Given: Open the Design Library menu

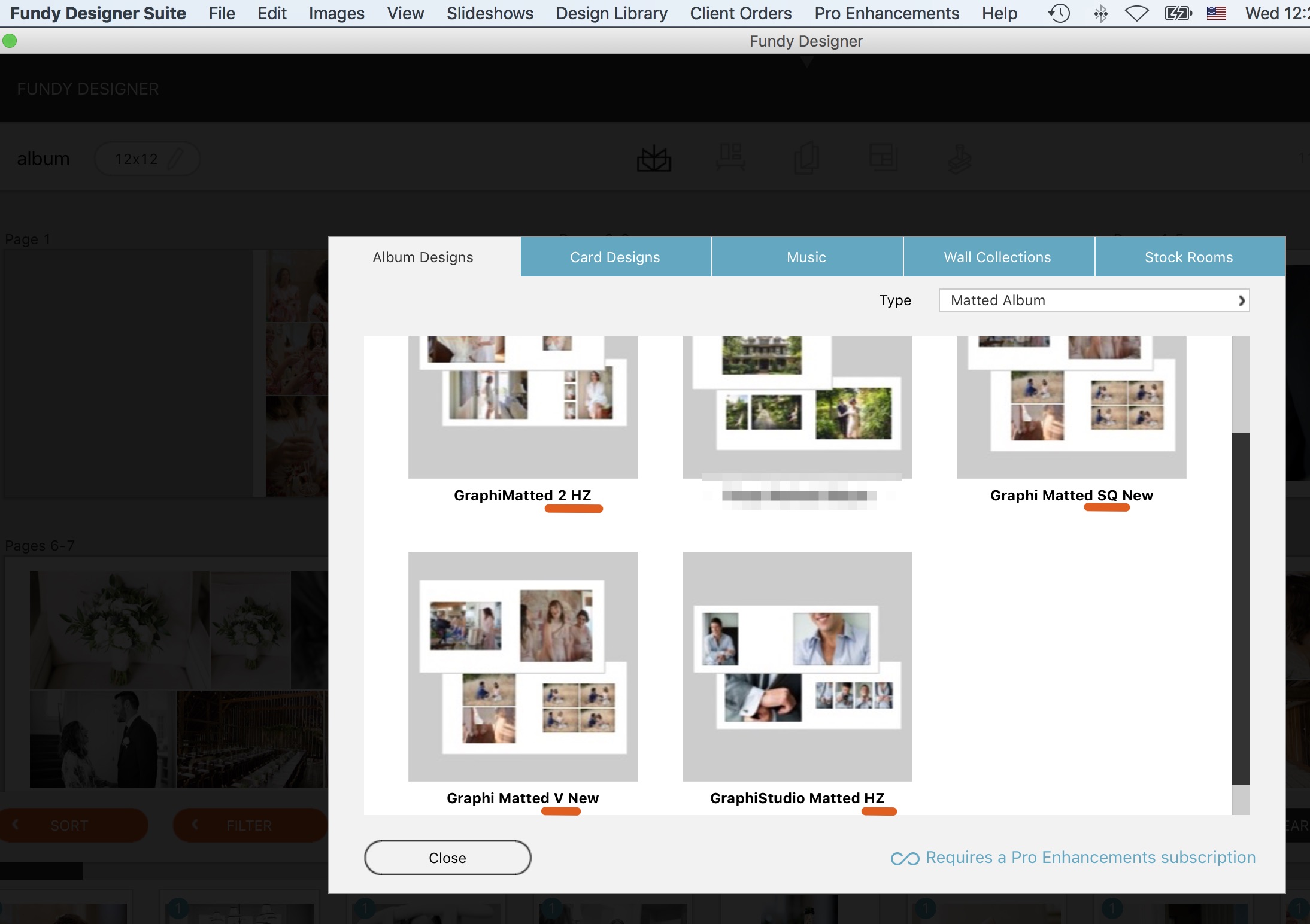Looking at the screenshot, I should click(611, 13).
